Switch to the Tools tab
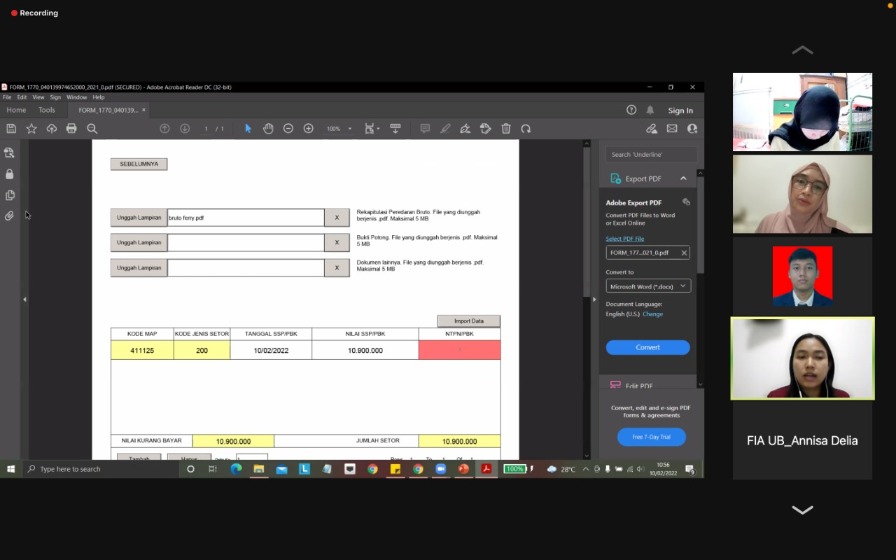This screenshot has height=560, width=896. click(x=47, y=110)
